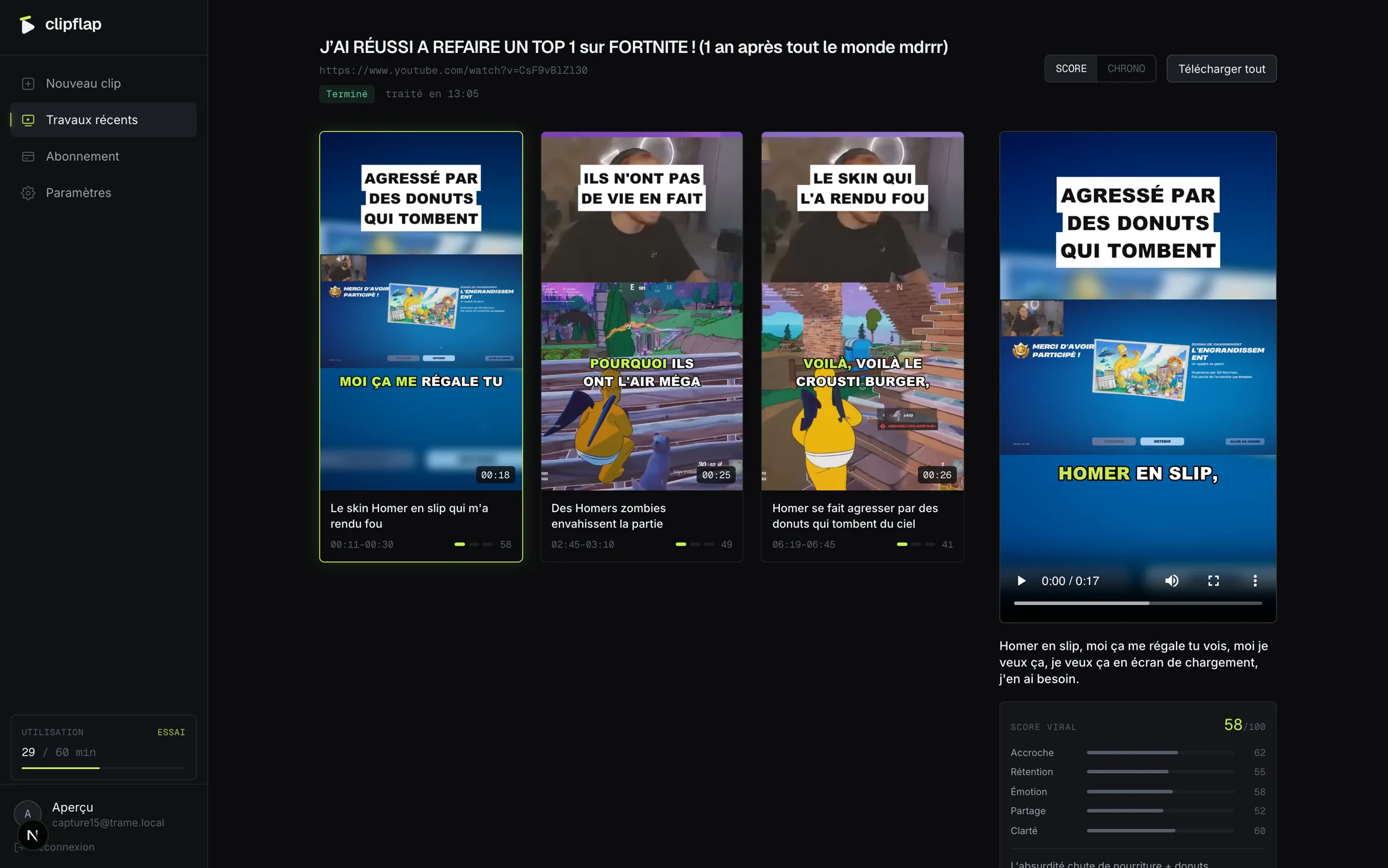Click the 00:26 duration badge
This screenshot has height=868, width=1388.
937,475
